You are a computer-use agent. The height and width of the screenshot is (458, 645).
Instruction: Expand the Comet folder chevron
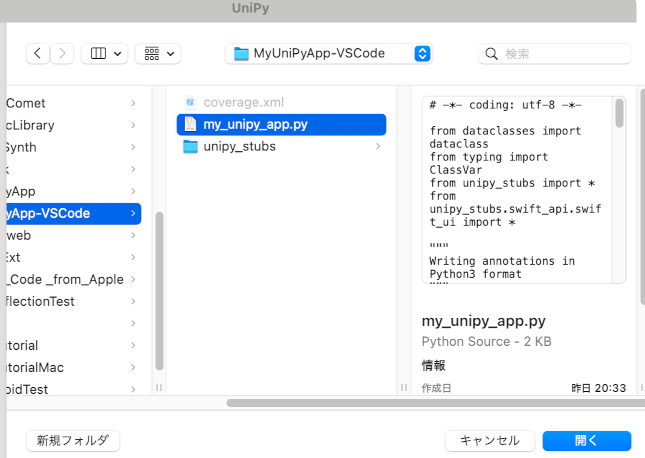point(133,103)
